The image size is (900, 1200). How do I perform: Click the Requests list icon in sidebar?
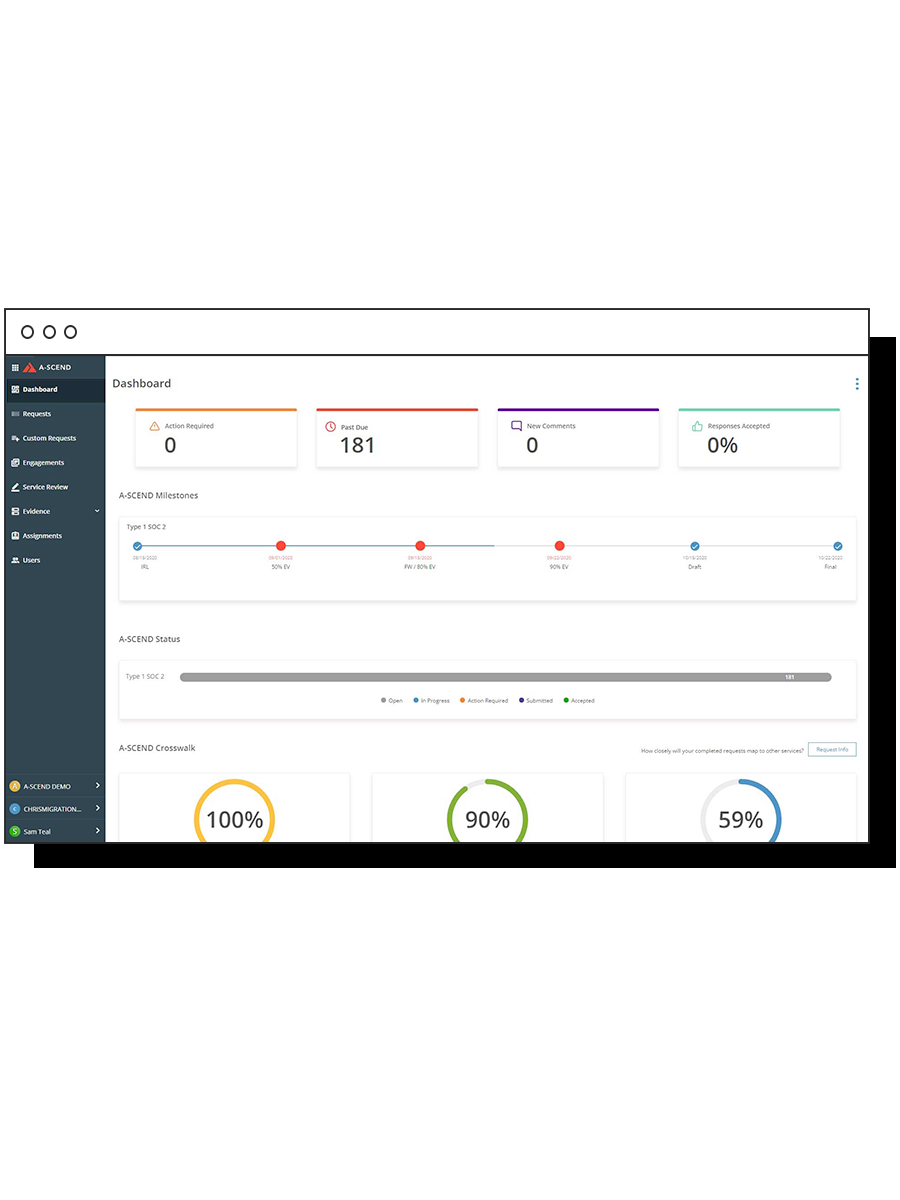15,414
